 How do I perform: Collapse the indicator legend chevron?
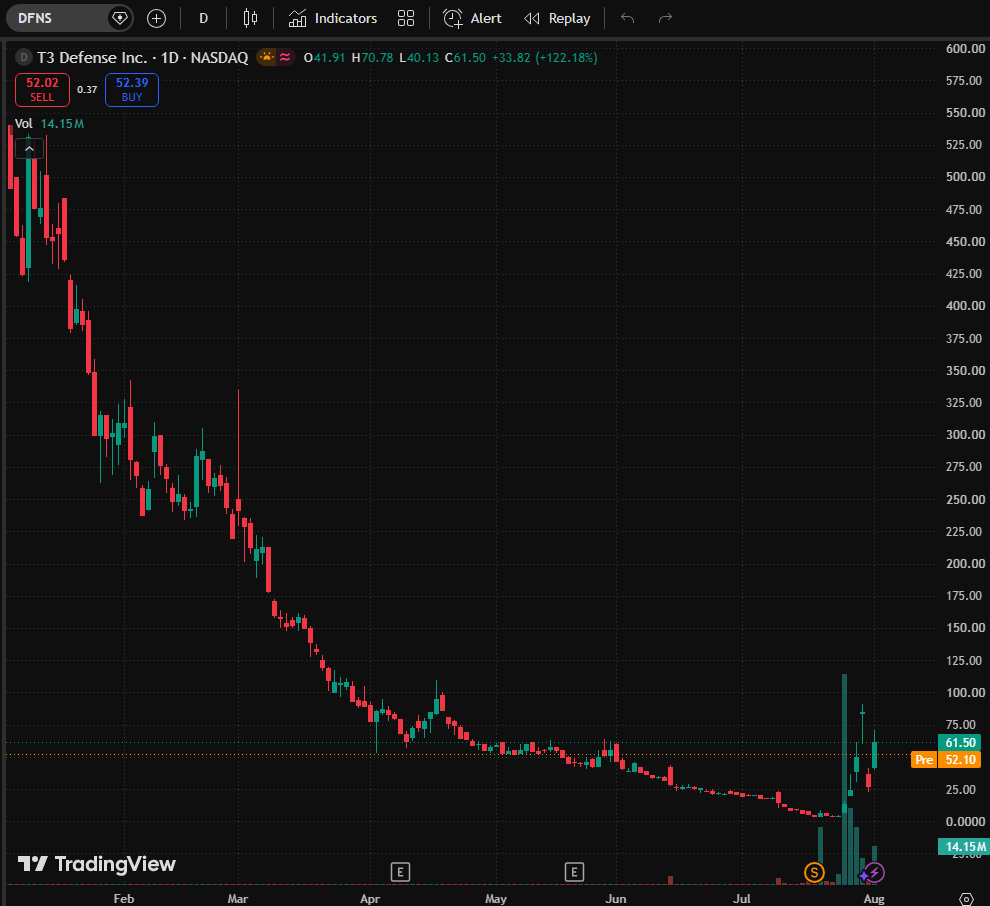pos(29,149)
